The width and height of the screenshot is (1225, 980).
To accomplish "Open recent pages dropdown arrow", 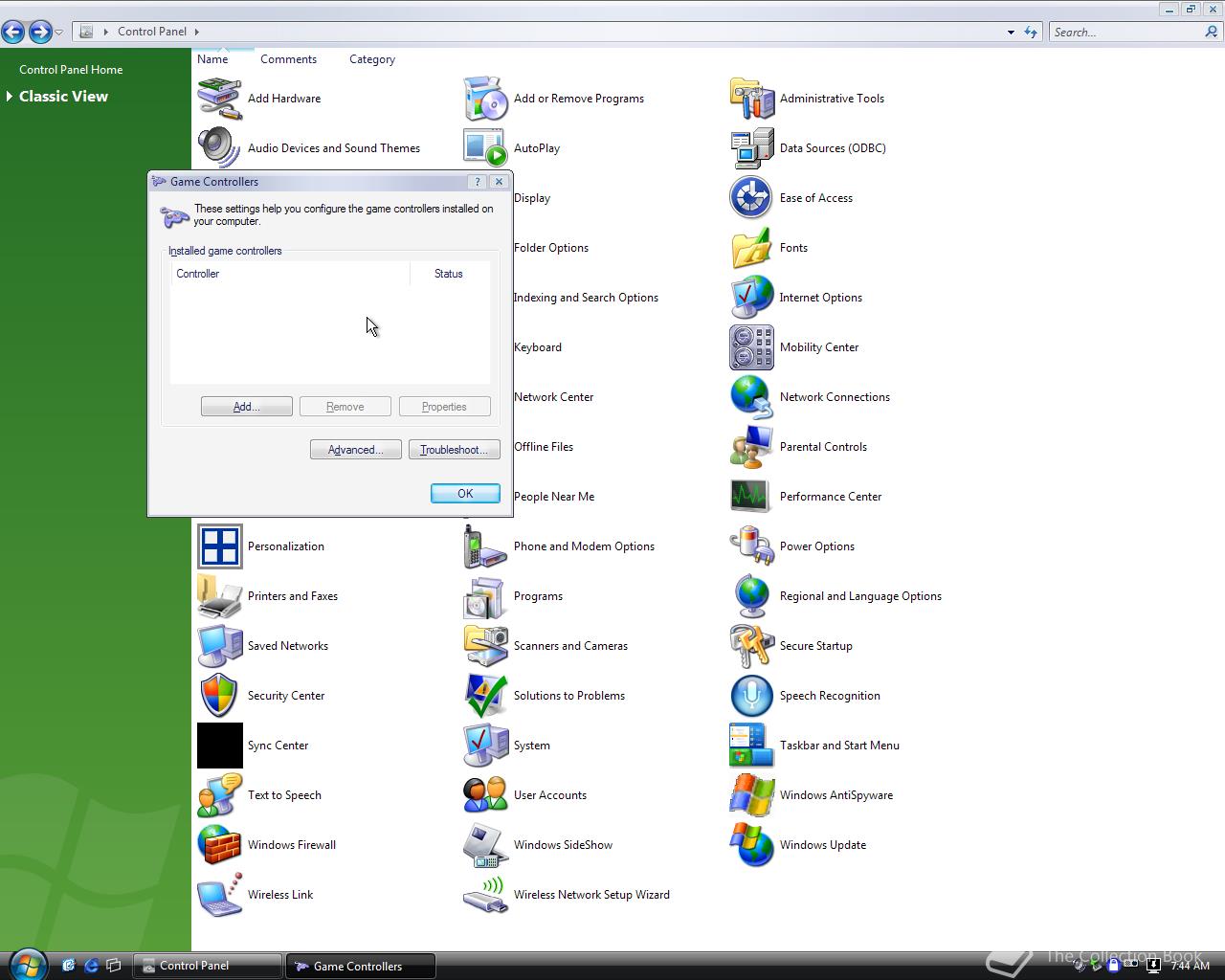I will click(x=58, y=33).
